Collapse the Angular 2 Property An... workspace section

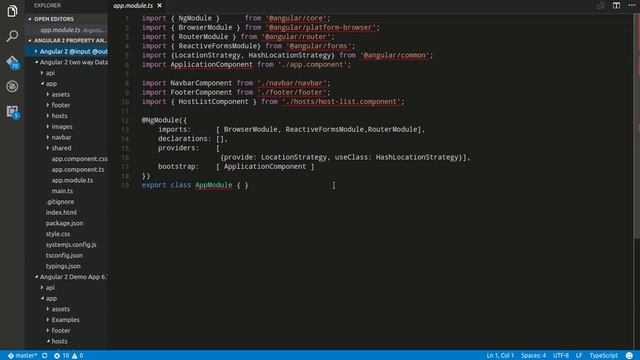click(67, 40)
